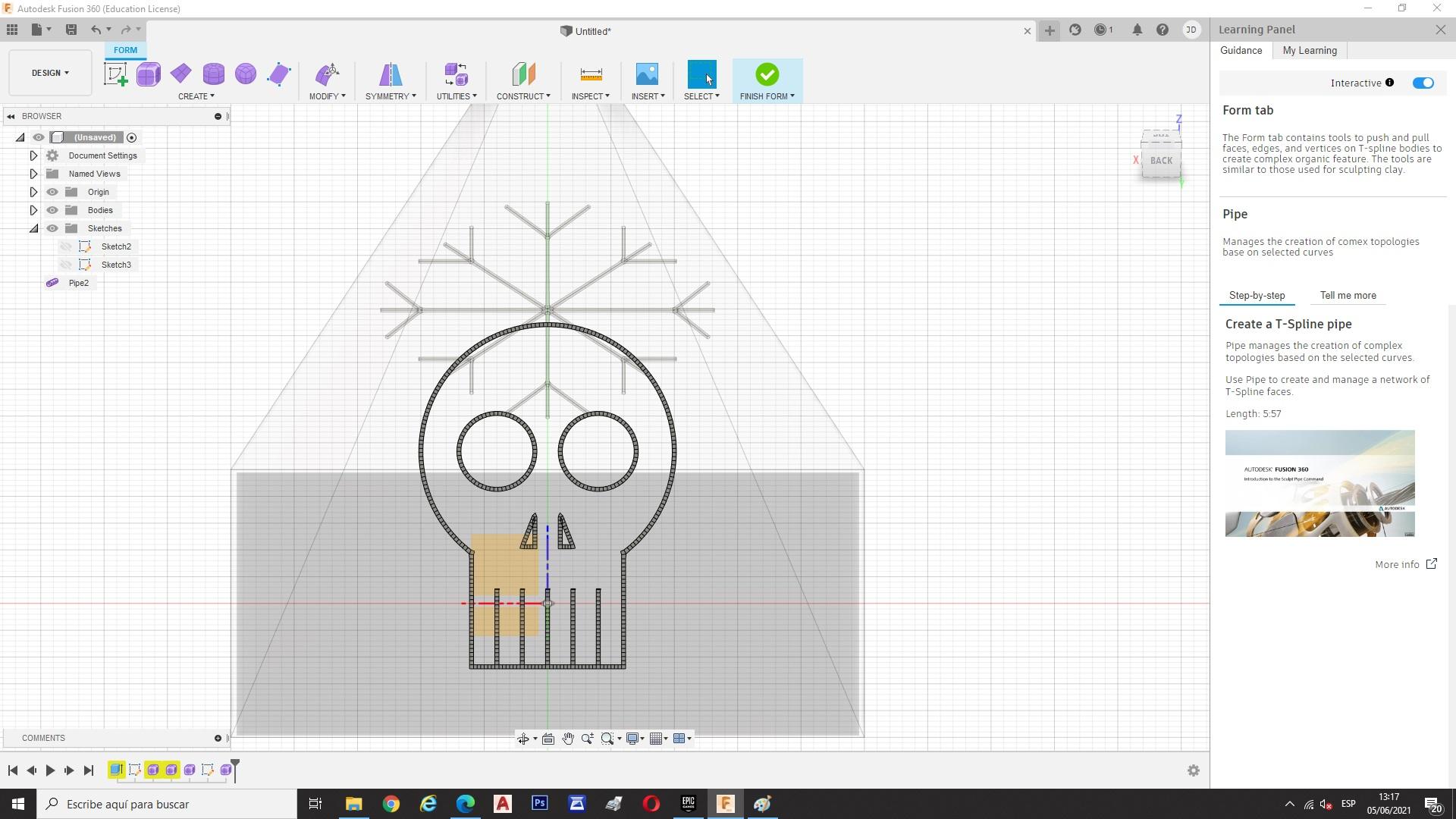Show Sketch2 with its visibility icon

pyautogui.click(x=66, y=246)
